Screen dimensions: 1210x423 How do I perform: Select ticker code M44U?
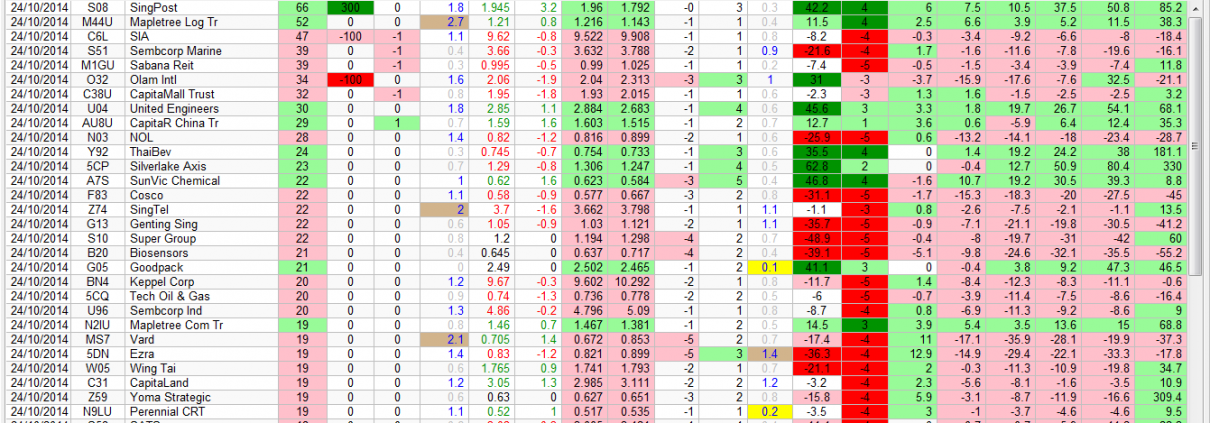[x=97, y=21]
